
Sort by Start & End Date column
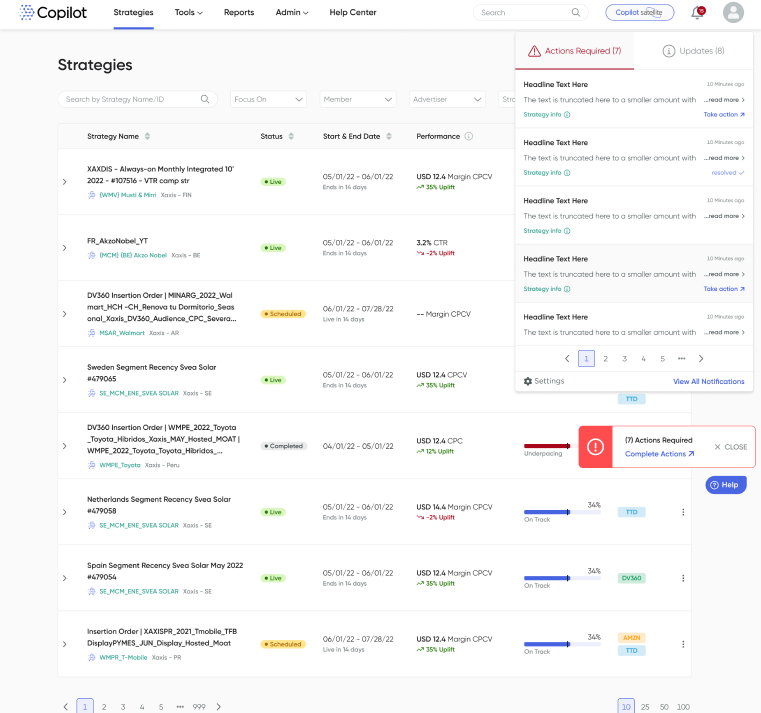click(x=389, y=136)
